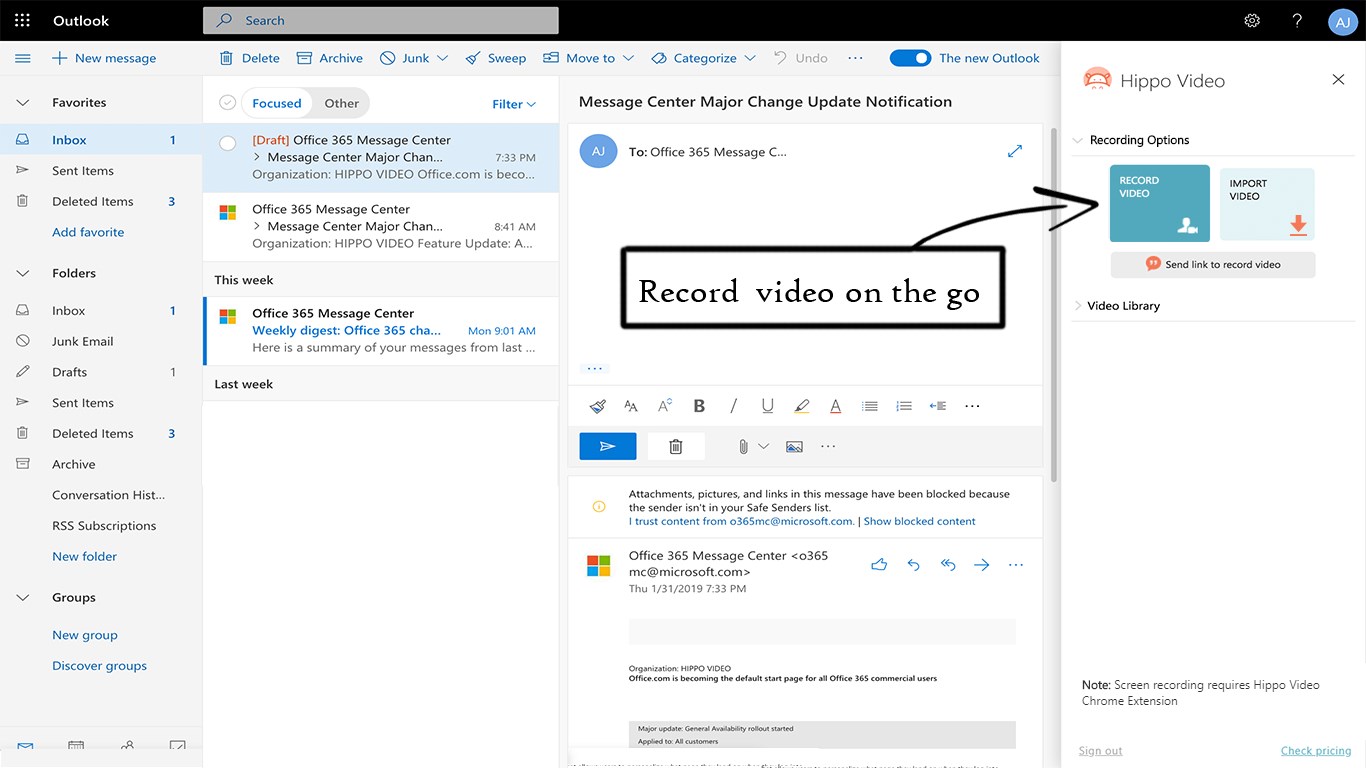Open the Junk dropdown arrow
The height and width of the screenshot is (768, 1366).
(443, 58)
